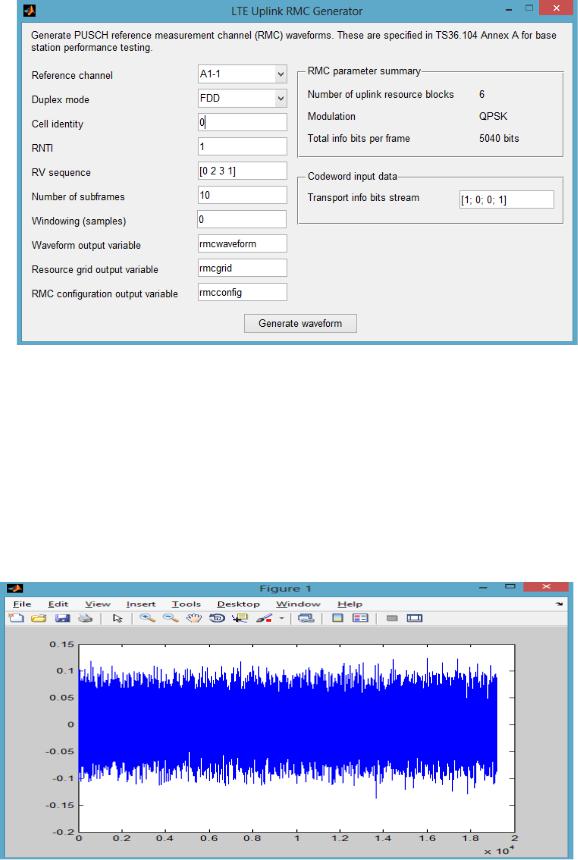Click the Insert Legend icon
This screenshot has width=578, height=860.
(x=360, y=618)
